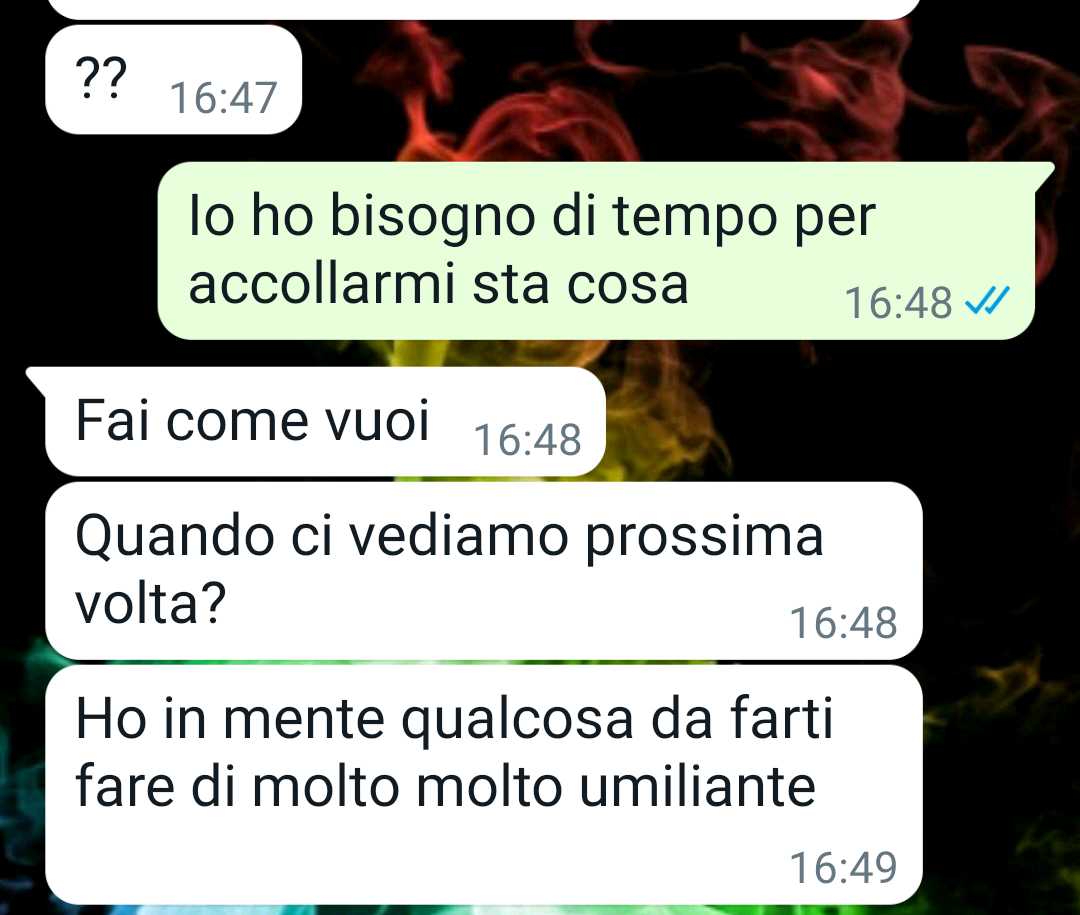Click the word 'accollarmi' in the green message
1080x915 pixels.
pyautogui.click(x=323, y=284)
